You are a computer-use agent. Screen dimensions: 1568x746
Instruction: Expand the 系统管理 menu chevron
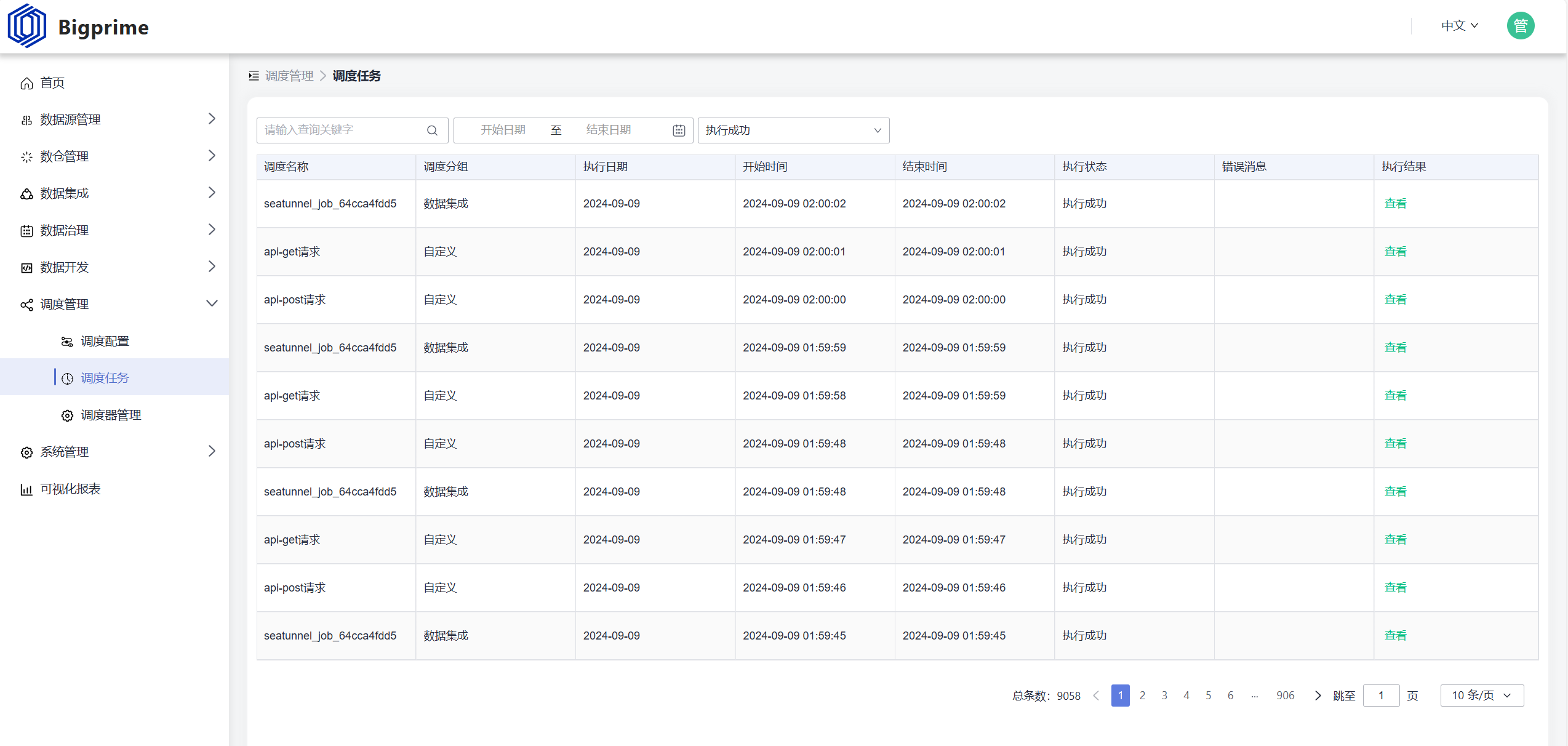212,451
